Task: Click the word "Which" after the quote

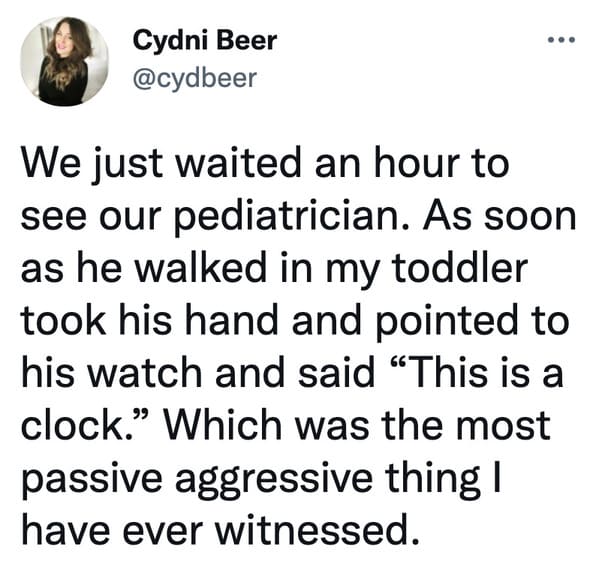Action: point(223,425)
